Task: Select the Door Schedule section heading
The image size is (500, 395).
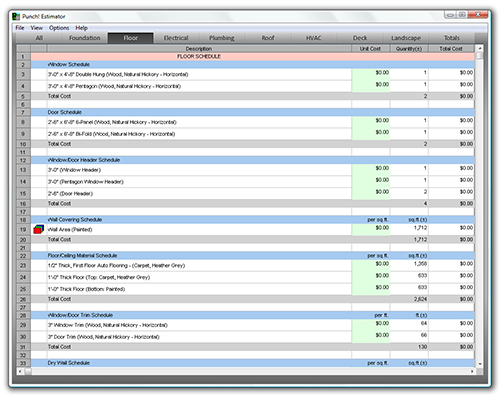Action: (65, 112)
